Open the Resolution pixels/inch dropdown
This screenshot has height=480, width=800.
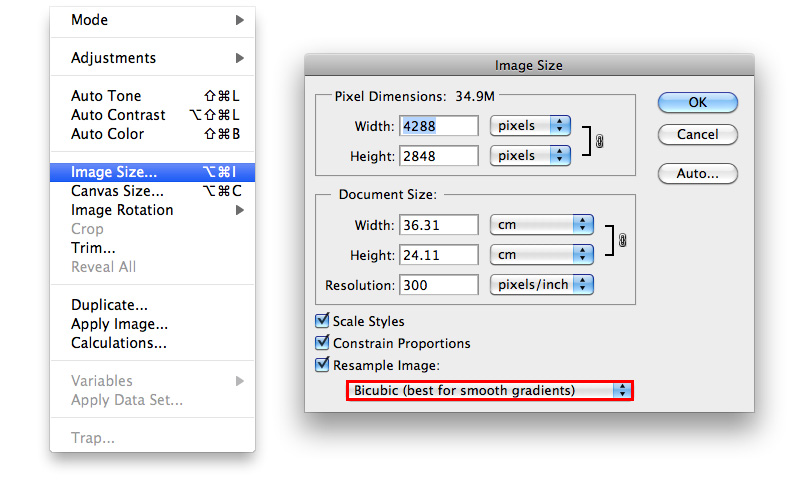pos(542,285)
